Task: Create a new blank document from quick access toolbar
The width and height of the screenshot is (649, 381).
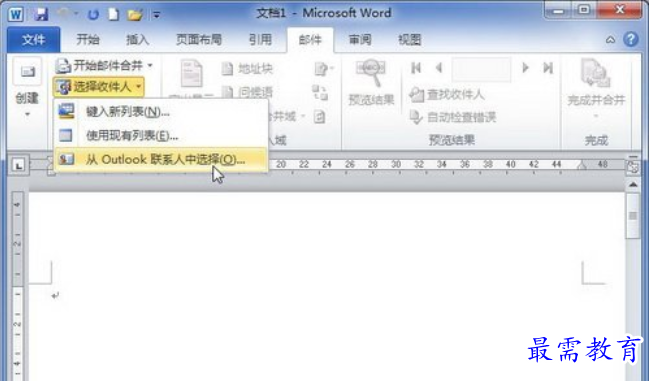Action: [x=113, y=14]
